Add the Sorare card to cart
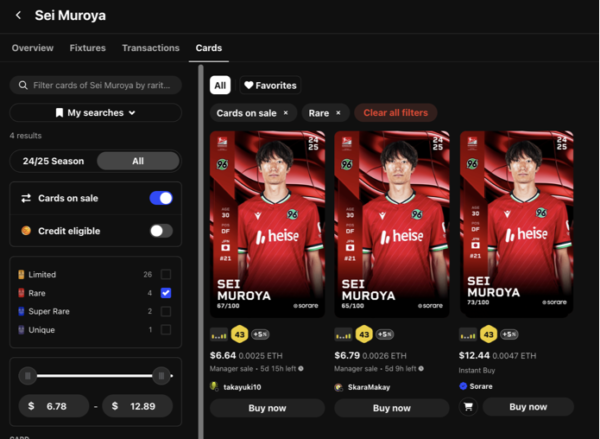This screenshot has width=600, height=439. click(x=468, y=407)
